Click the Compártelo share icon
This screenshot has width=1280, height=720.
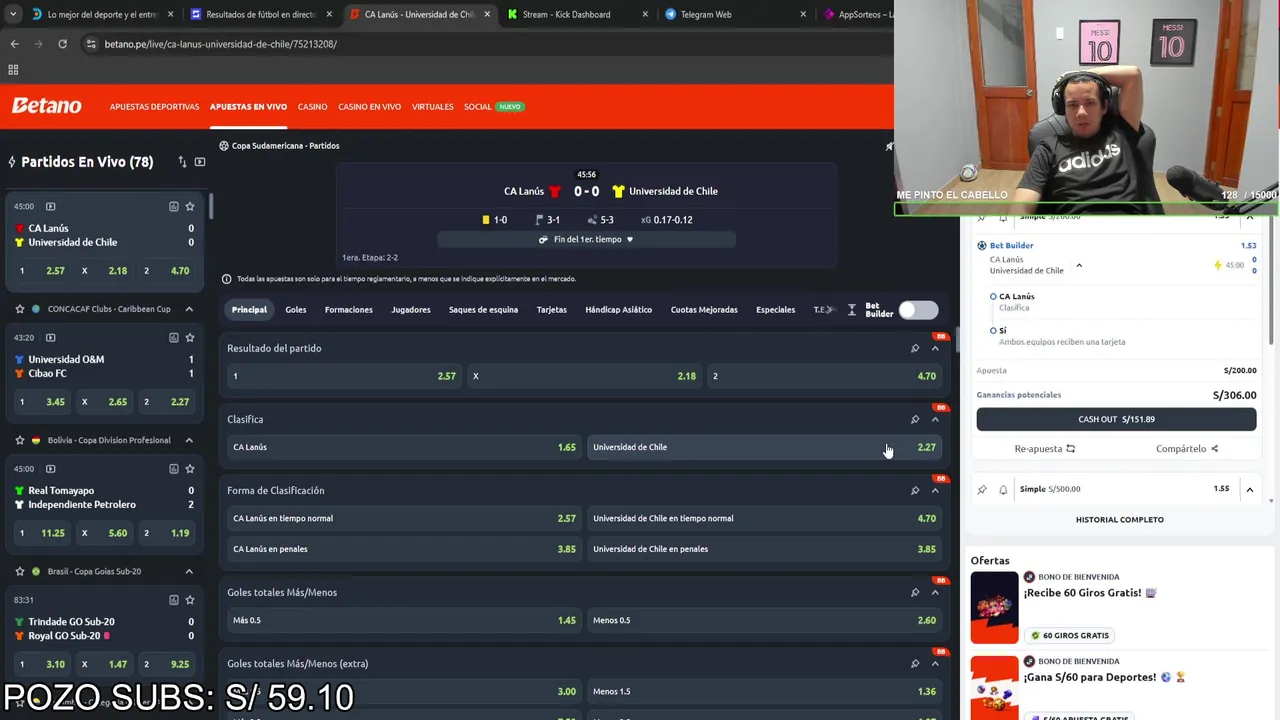click(1214, 449)
